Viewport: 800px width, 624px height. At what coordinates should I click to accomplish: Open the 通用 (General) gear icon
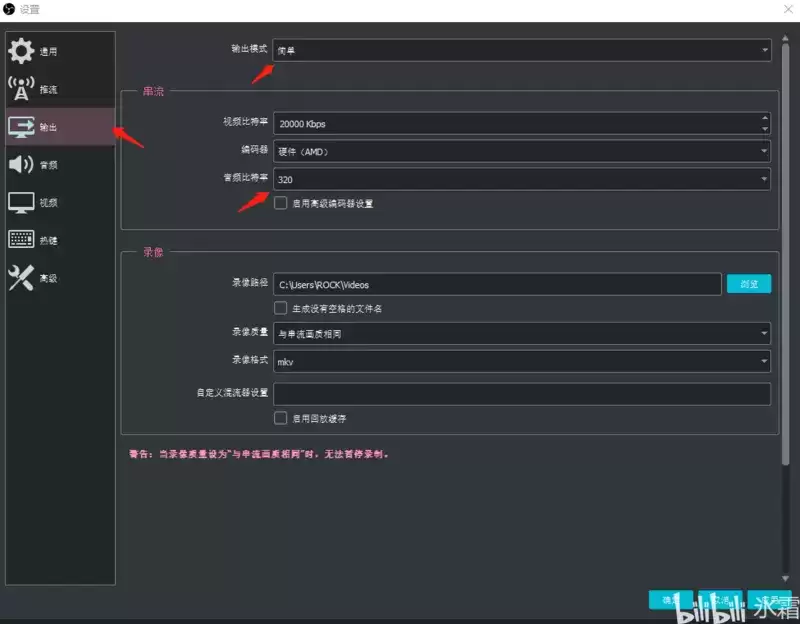[x=21, y=51]
